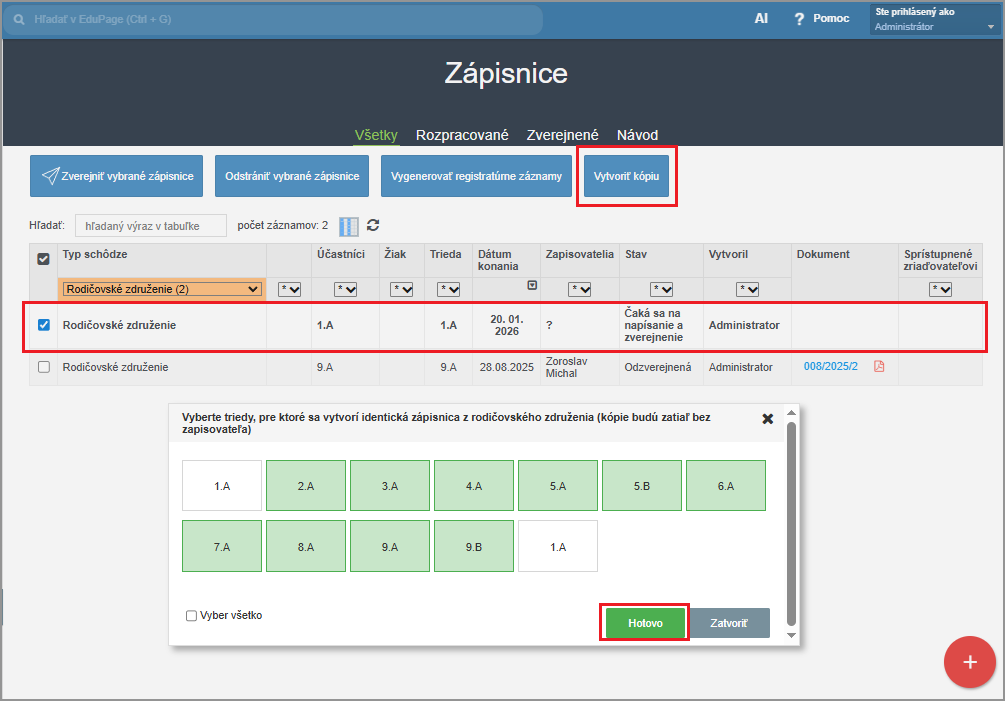This screenshot has height=701, width=1005.
Task: Open the PDF document icon
Action: tap(879, 367)
